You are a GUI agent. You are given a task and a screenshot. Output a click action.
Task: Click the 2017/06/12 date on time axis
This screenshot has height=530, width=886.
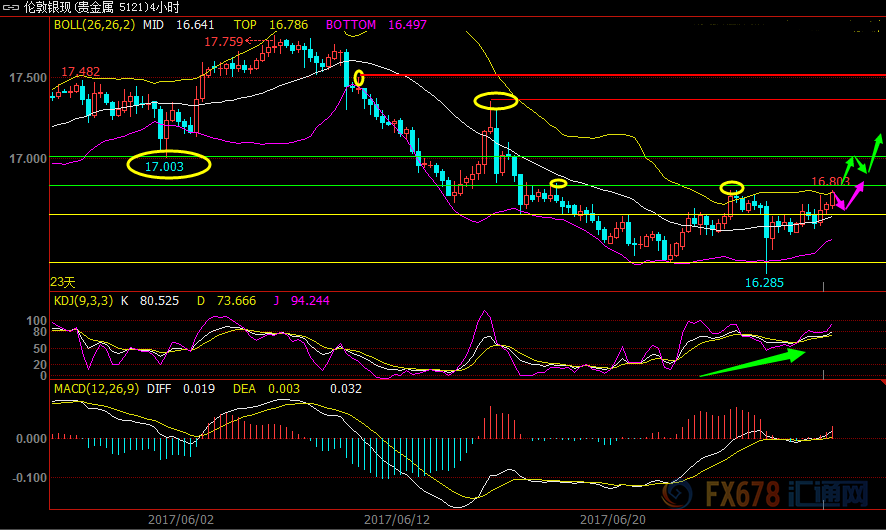(x=396, y=519)
